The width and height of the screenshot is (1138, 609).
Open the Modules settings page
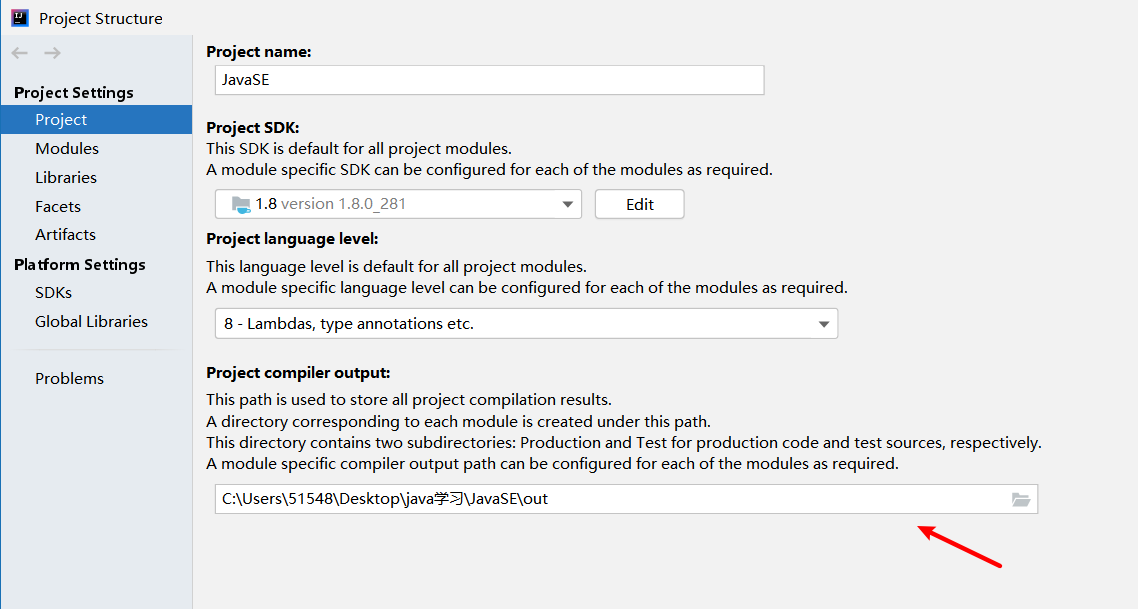point(67,149)
